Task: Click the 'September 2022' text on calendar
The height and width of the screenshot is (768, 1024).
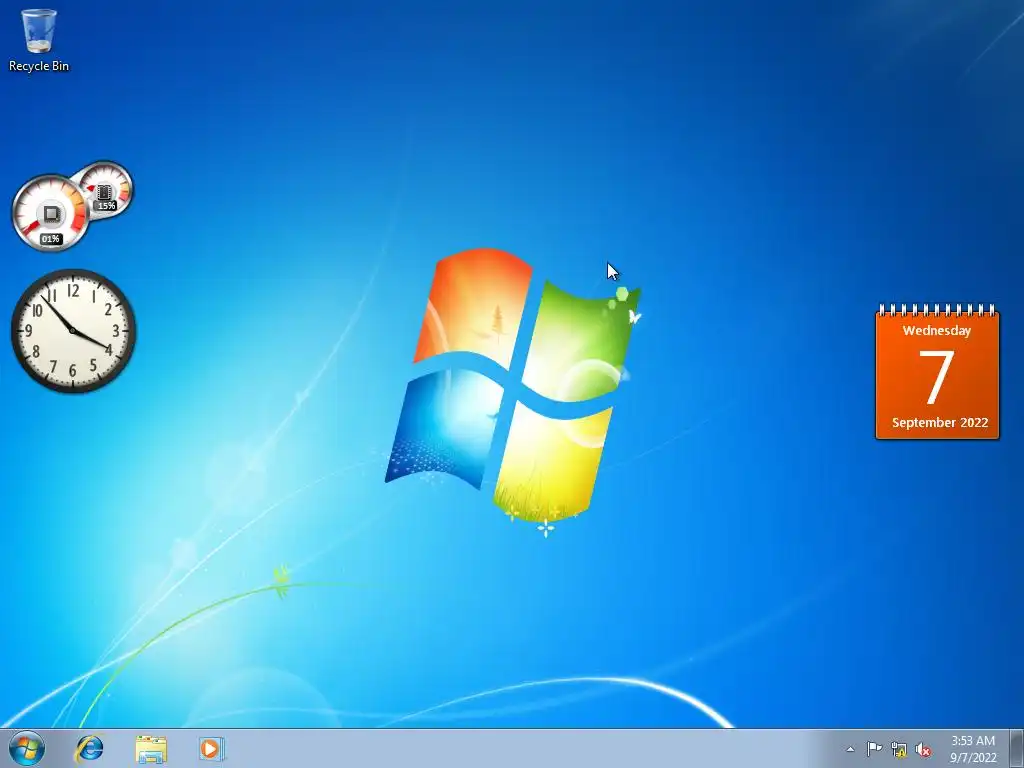Action: point(940,423)
